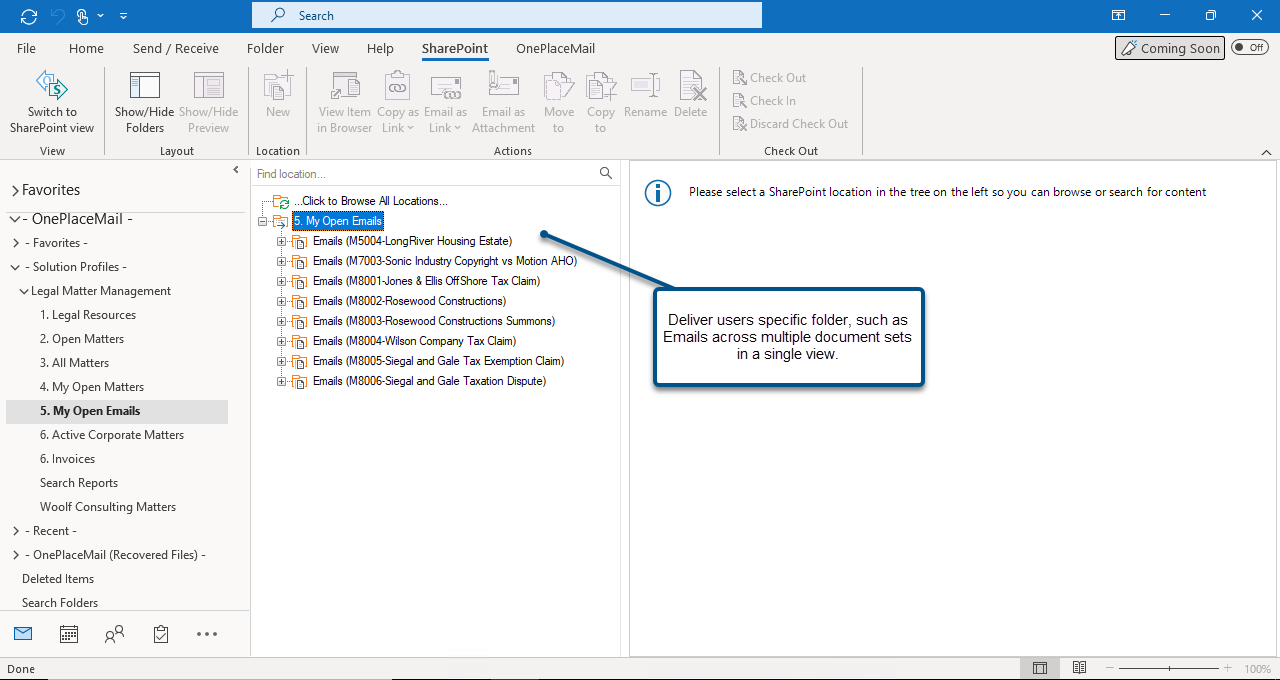The image size is (1280, 680).
Task: Click the Switch to SharePoint view icon
Action: (x=52, y=86)
